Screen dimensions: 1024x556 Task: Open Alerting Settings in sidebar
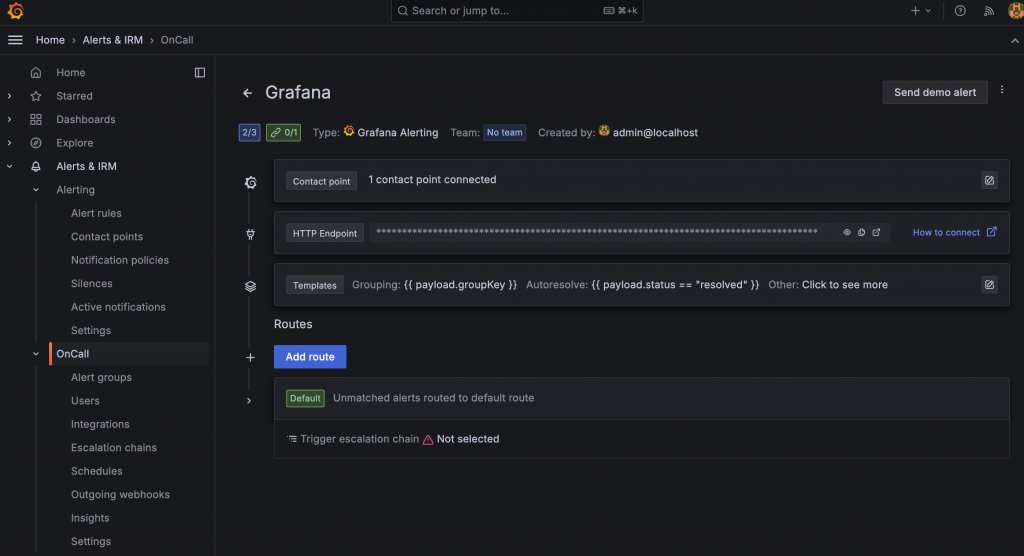91,331
